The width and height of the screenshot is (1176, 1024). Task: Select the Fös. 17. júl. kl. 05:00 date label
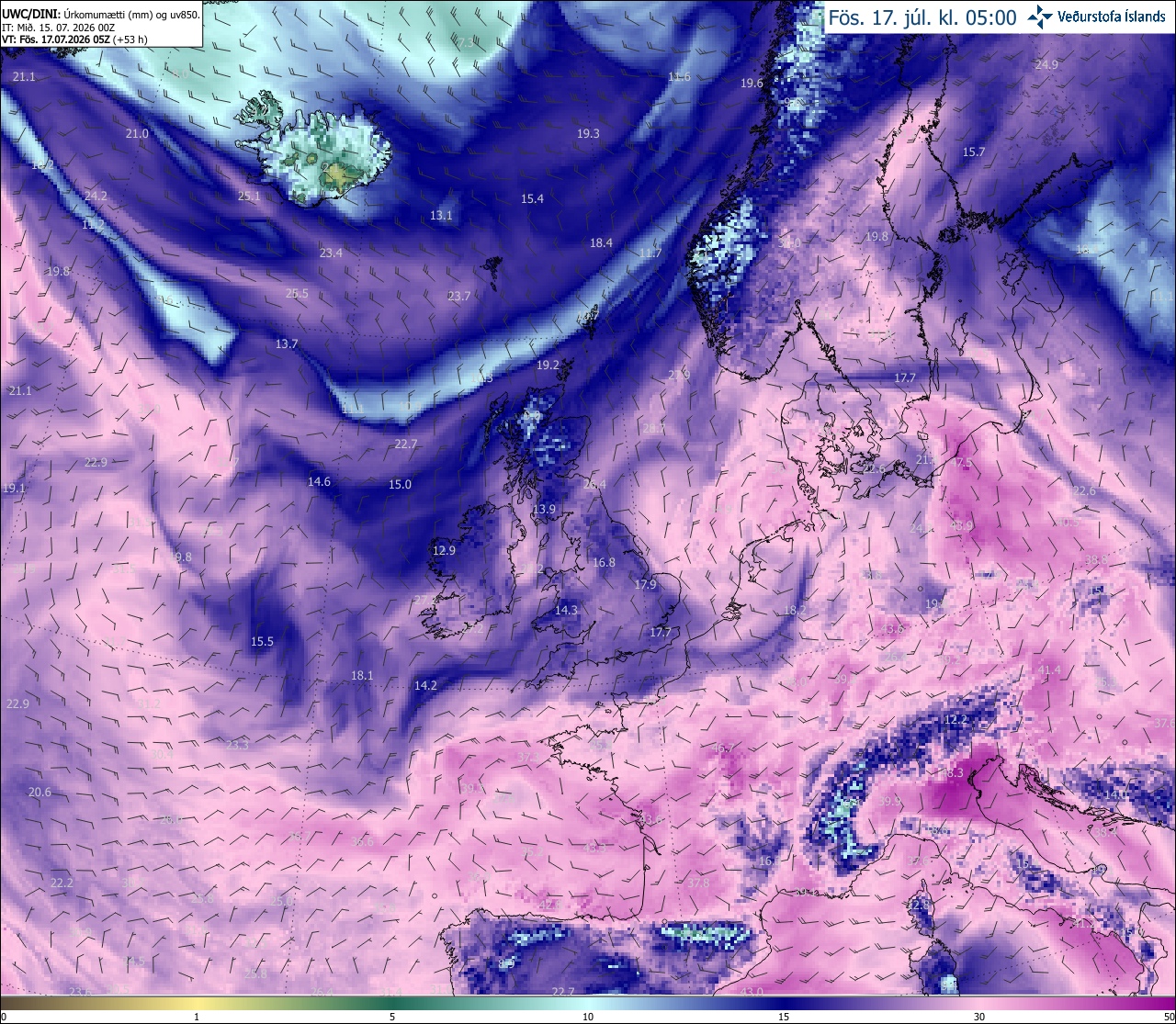coord(922,17)
